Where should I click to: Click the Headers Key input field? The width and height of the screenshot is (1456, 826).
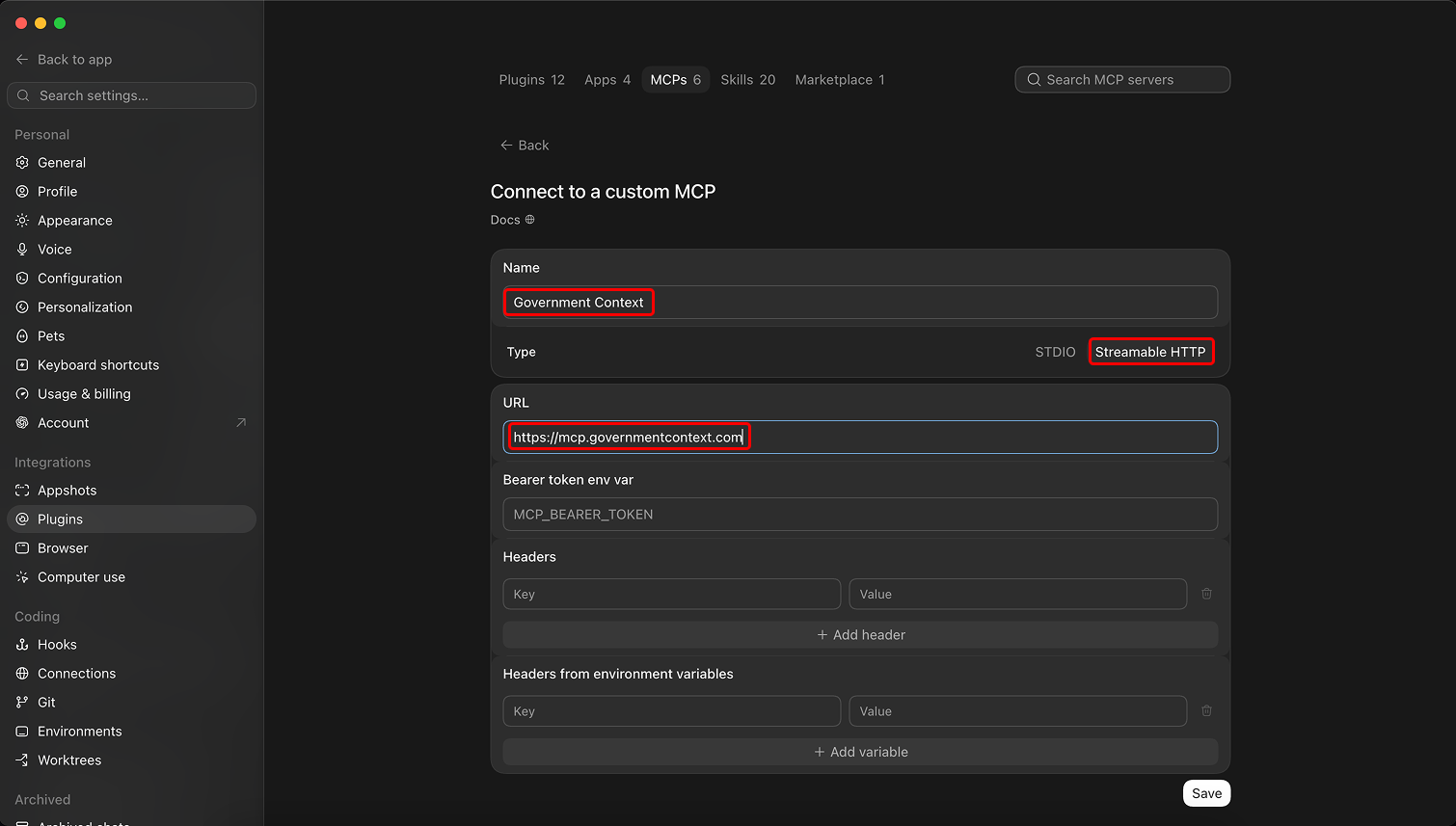pyautogui.click(x=672, y=594)
